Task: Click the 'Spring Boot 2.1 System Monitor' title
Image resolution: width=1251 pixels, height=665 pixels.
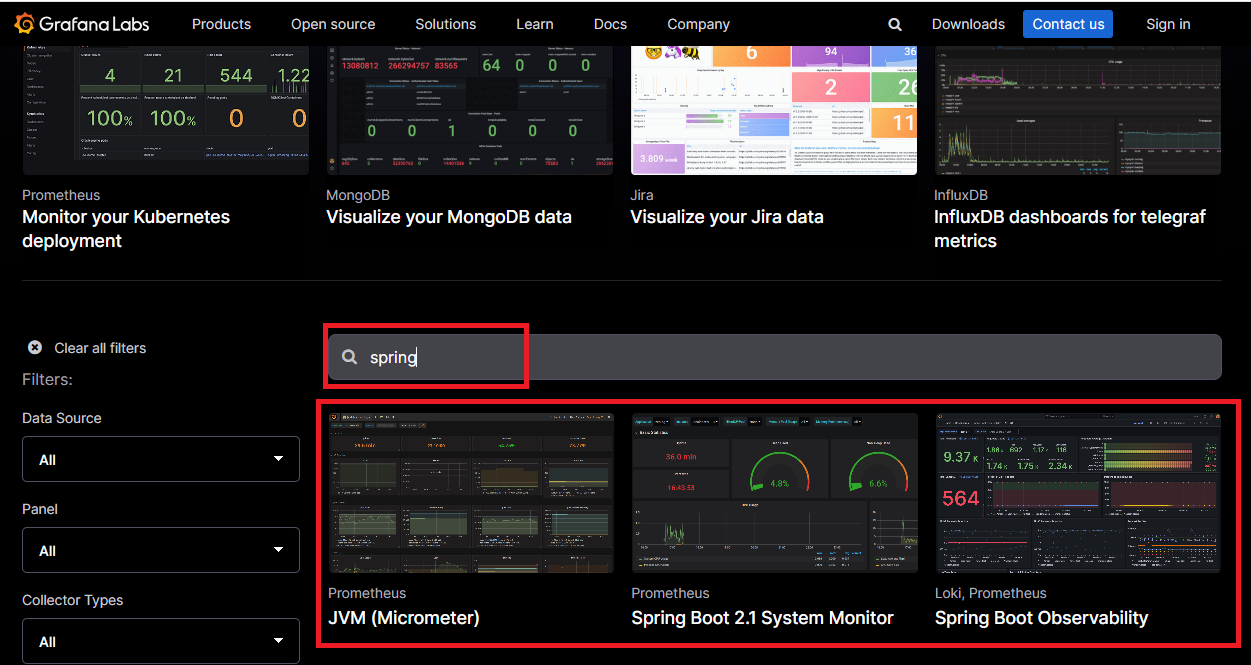Action: 762,618
